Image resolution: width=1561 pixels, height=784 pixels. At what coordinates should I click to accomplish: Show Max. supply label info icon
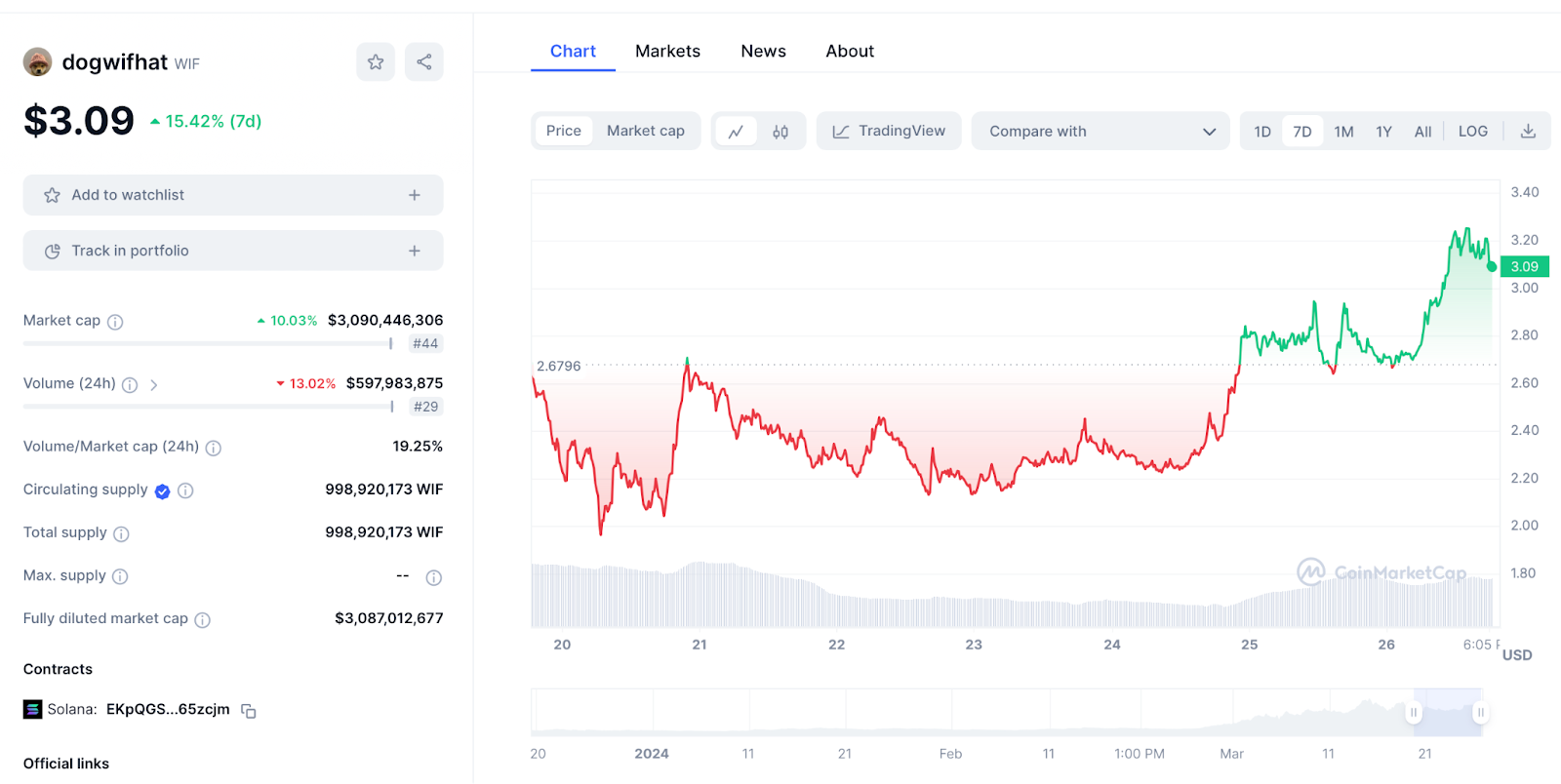[120, 576]
